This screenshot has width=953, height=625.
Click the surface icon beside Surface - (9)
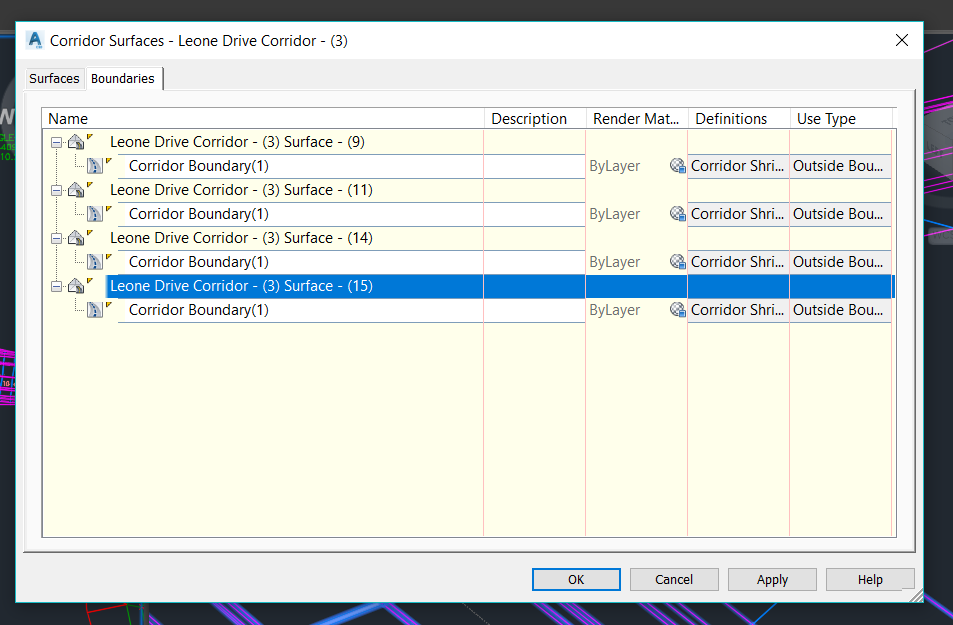pos(75,141)
